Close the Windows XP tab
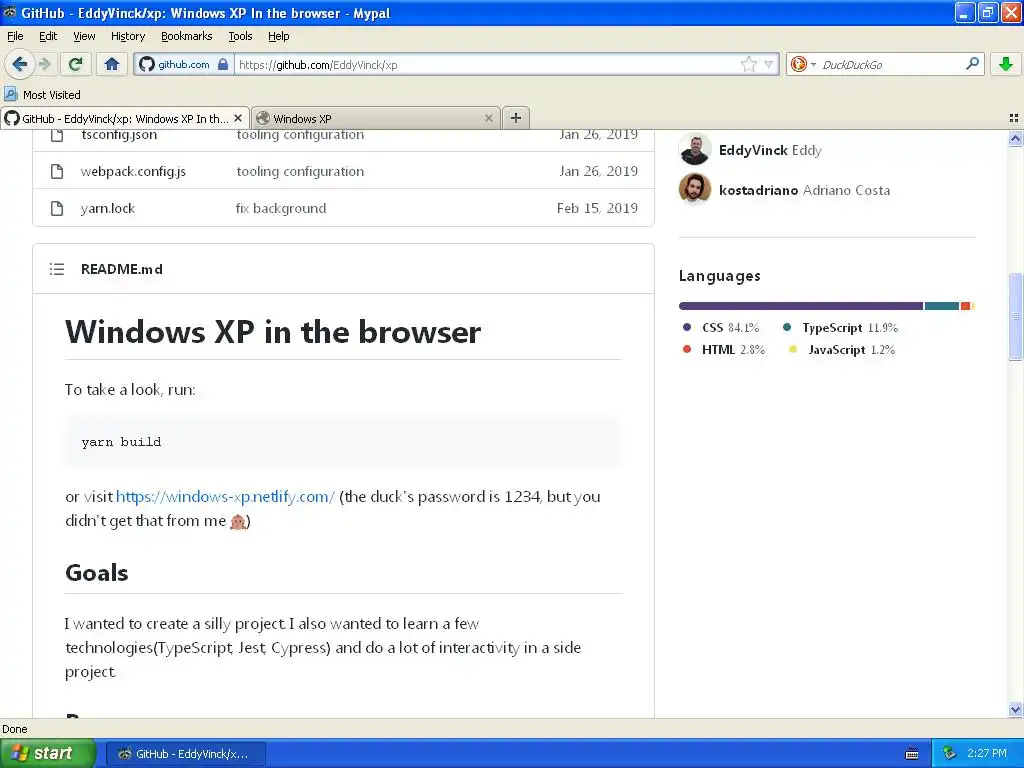 click(488, 118)
